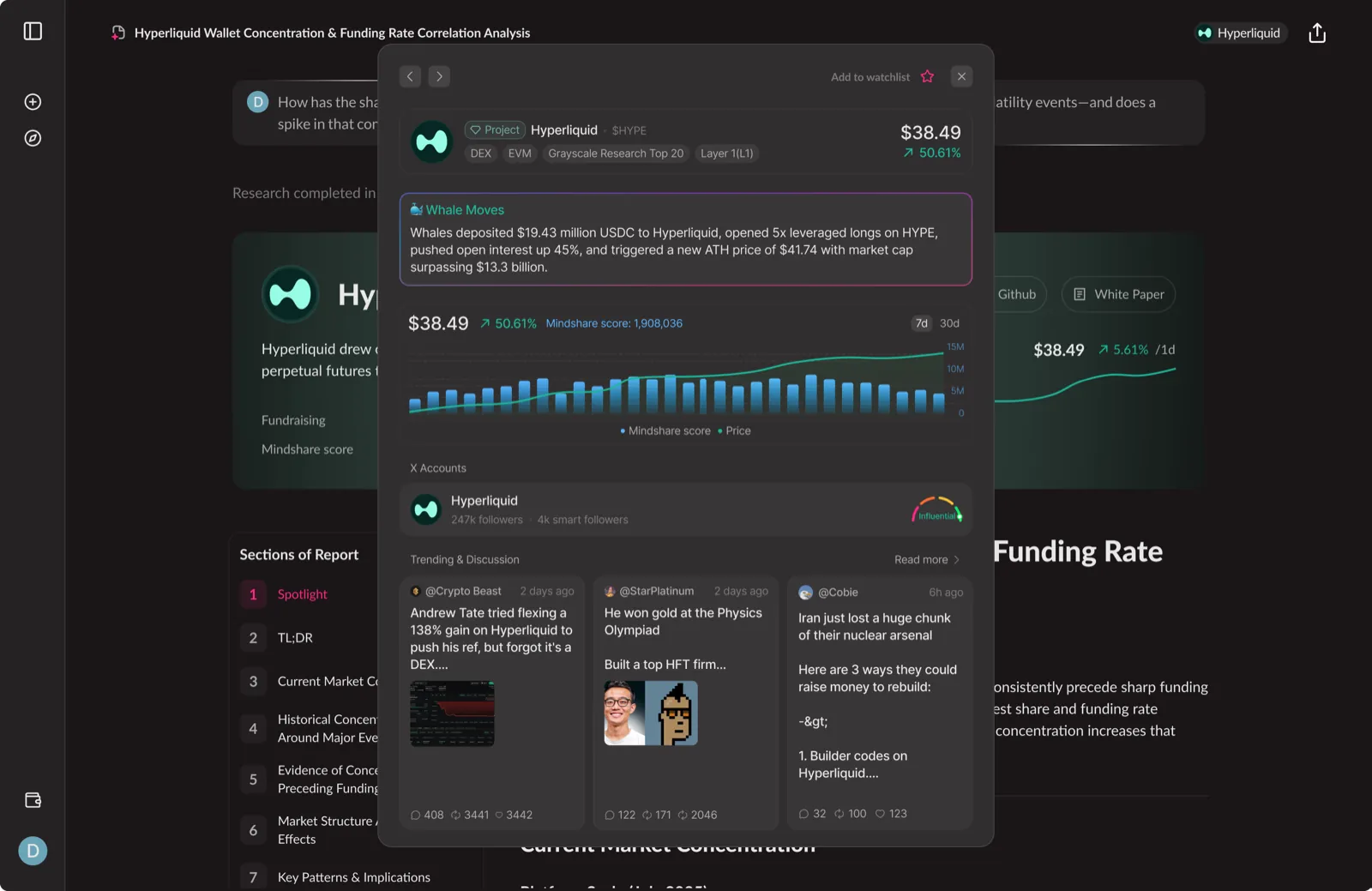1372x891 pixels.
Task: Click repost icon on Crypto Beast post
Action: coord(456,815)
